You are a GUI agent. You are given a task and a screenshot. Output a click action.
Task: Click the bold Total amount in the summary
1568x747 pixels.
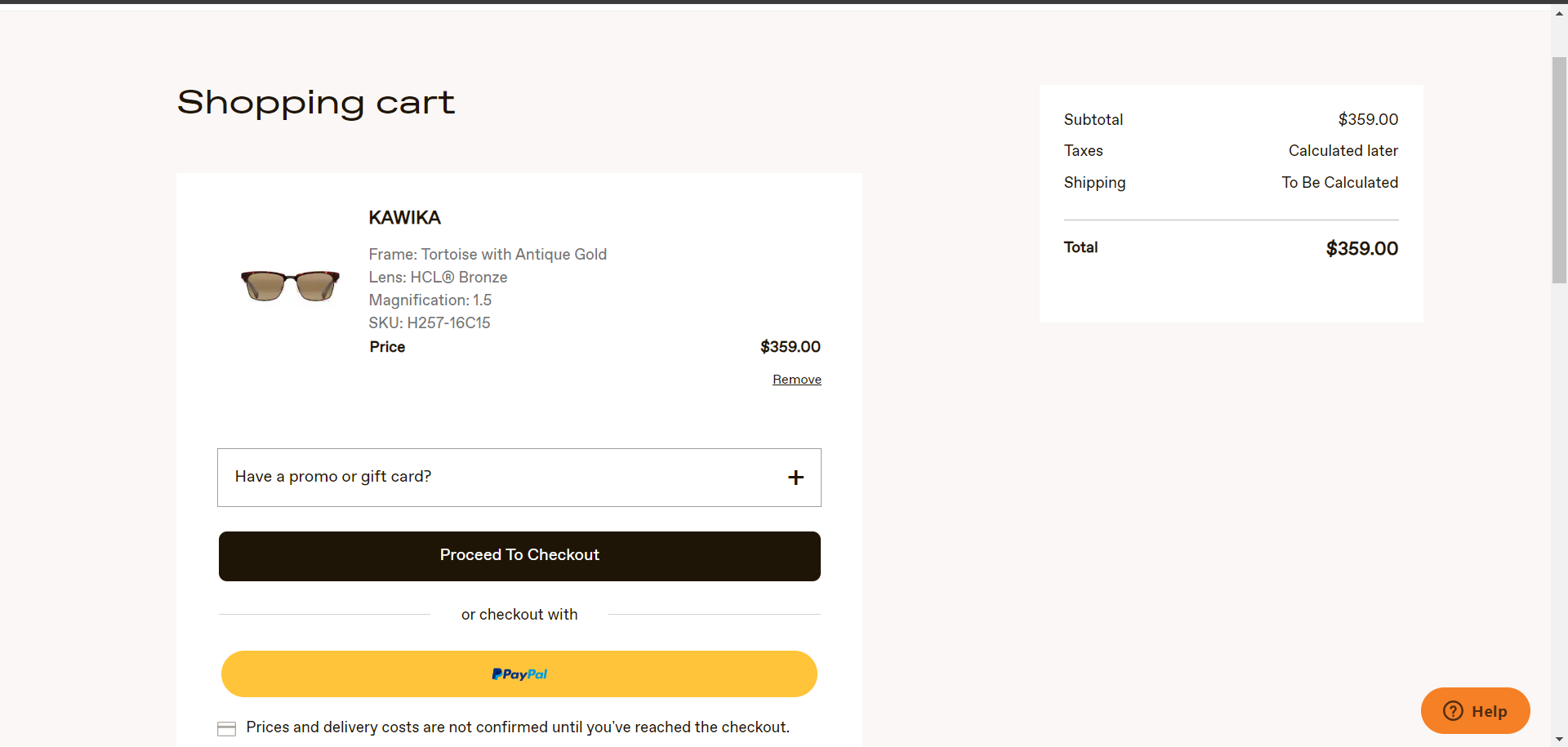coord(1361,249)
